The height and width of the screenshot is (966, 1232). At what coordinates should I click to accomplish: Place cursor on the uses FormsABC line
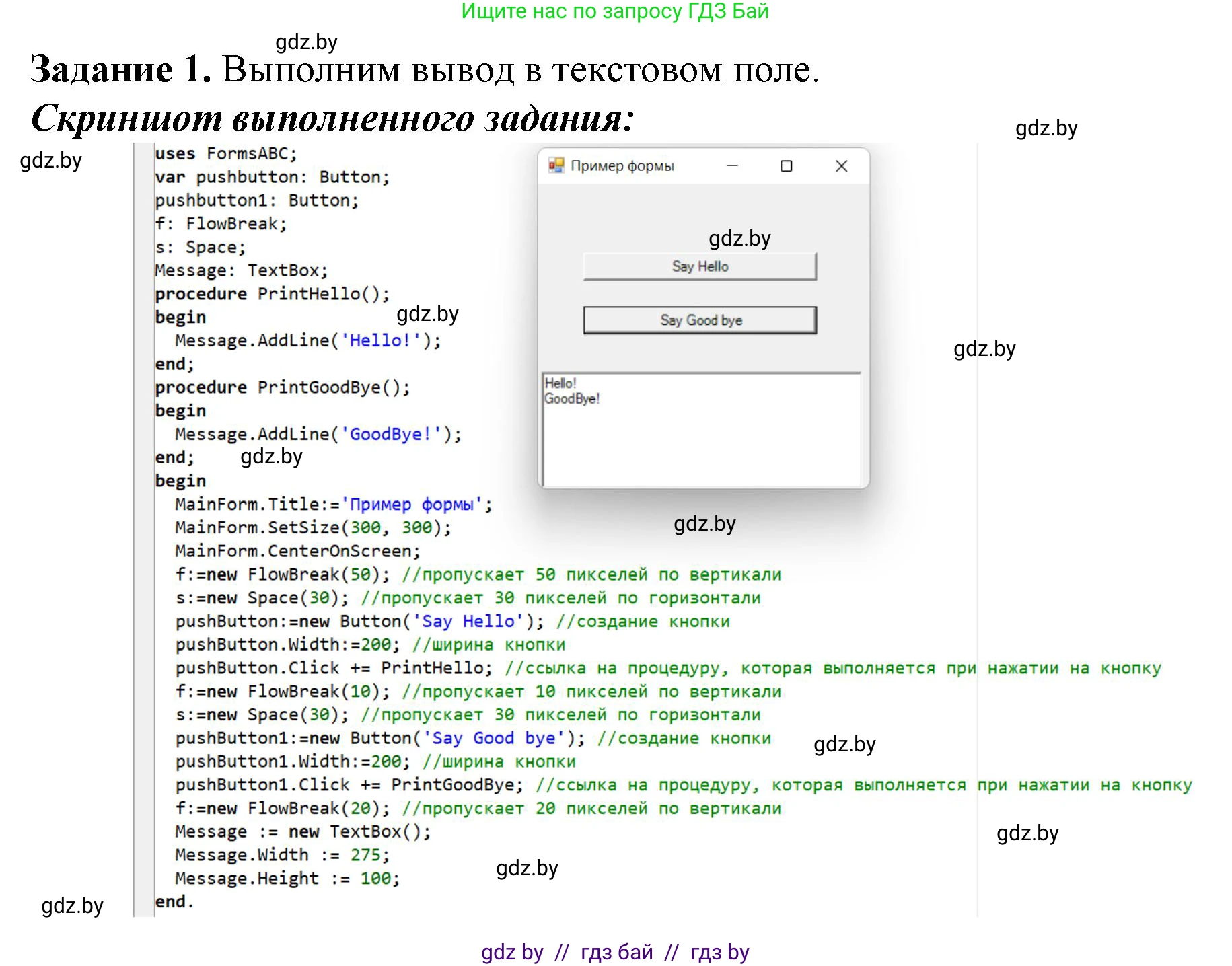tap(225, 154)
